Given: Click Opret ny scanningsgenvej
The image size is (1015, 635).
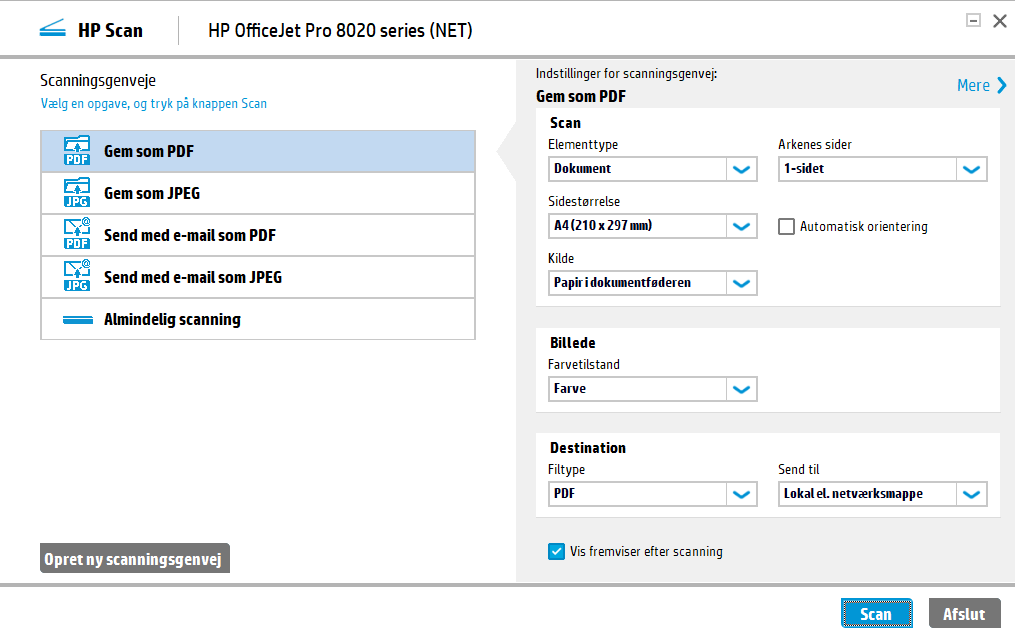Looking at the screenshot, I should pyautogui.click(x=134, y=558).
